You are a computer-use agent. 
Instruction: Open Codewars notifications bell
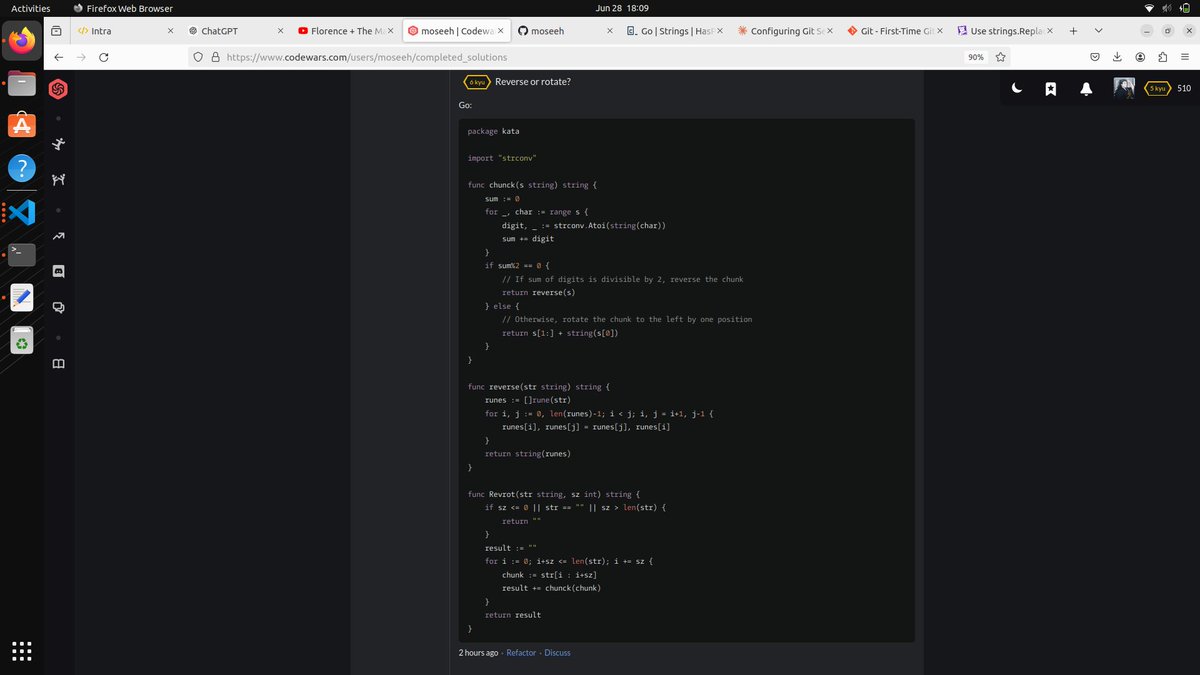1085,89
